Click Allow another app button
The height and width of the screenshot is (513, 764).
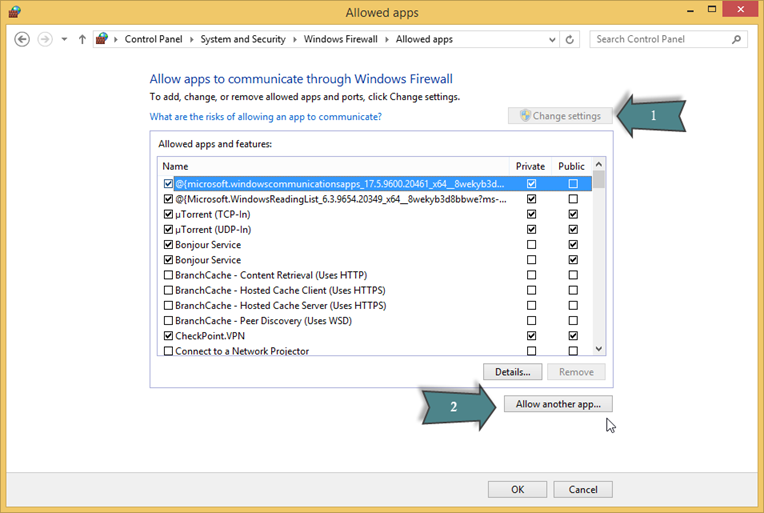pos(558,404)
